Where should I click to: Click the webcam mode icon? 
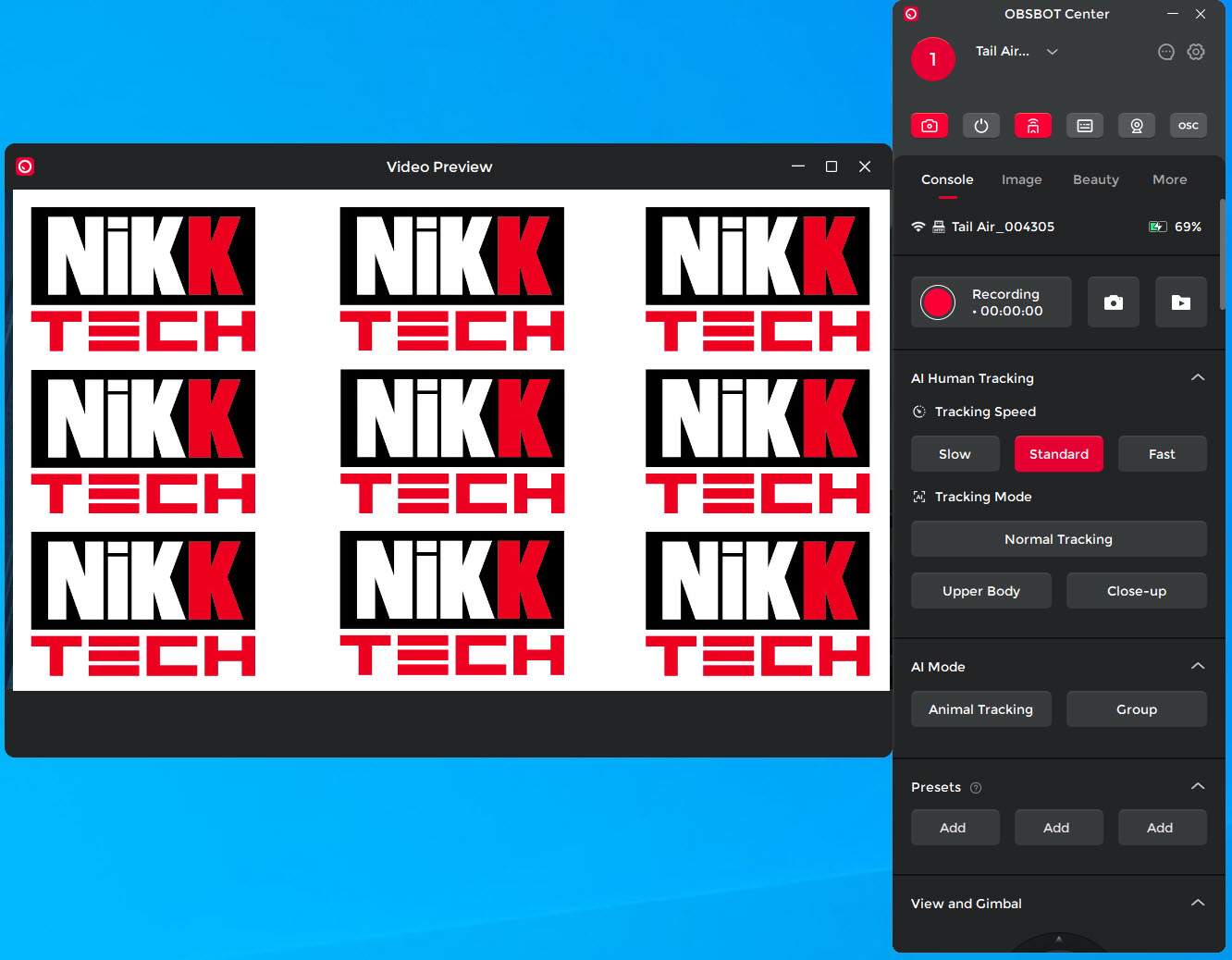coord(1137,125)
